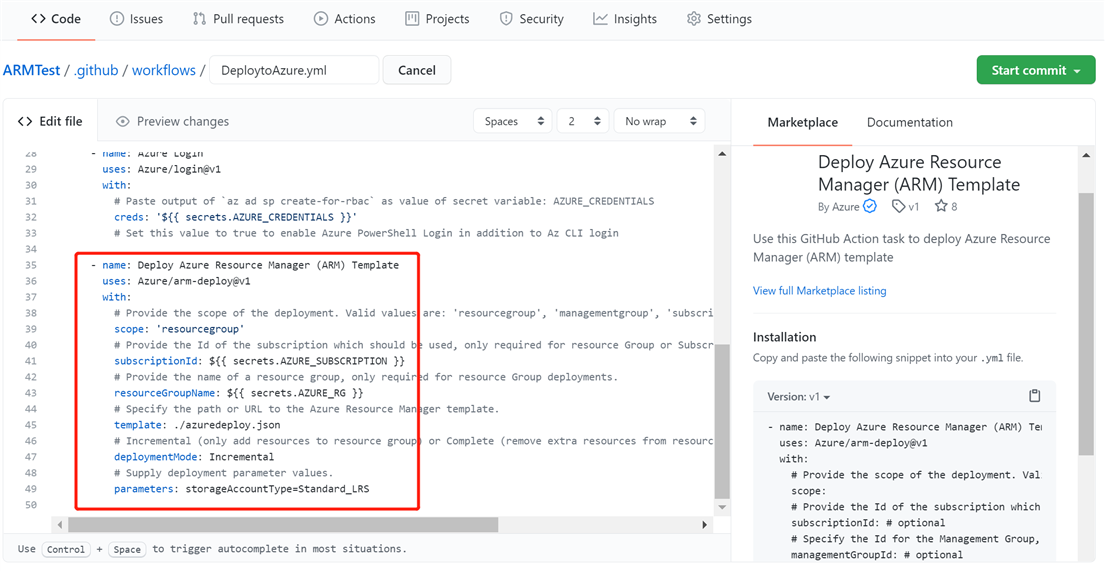Navigate to .github breadcrumb folder
Image resolution: width=1105 pixels, height=571 pixels.
pyautogui.click(x=96, y=70)
